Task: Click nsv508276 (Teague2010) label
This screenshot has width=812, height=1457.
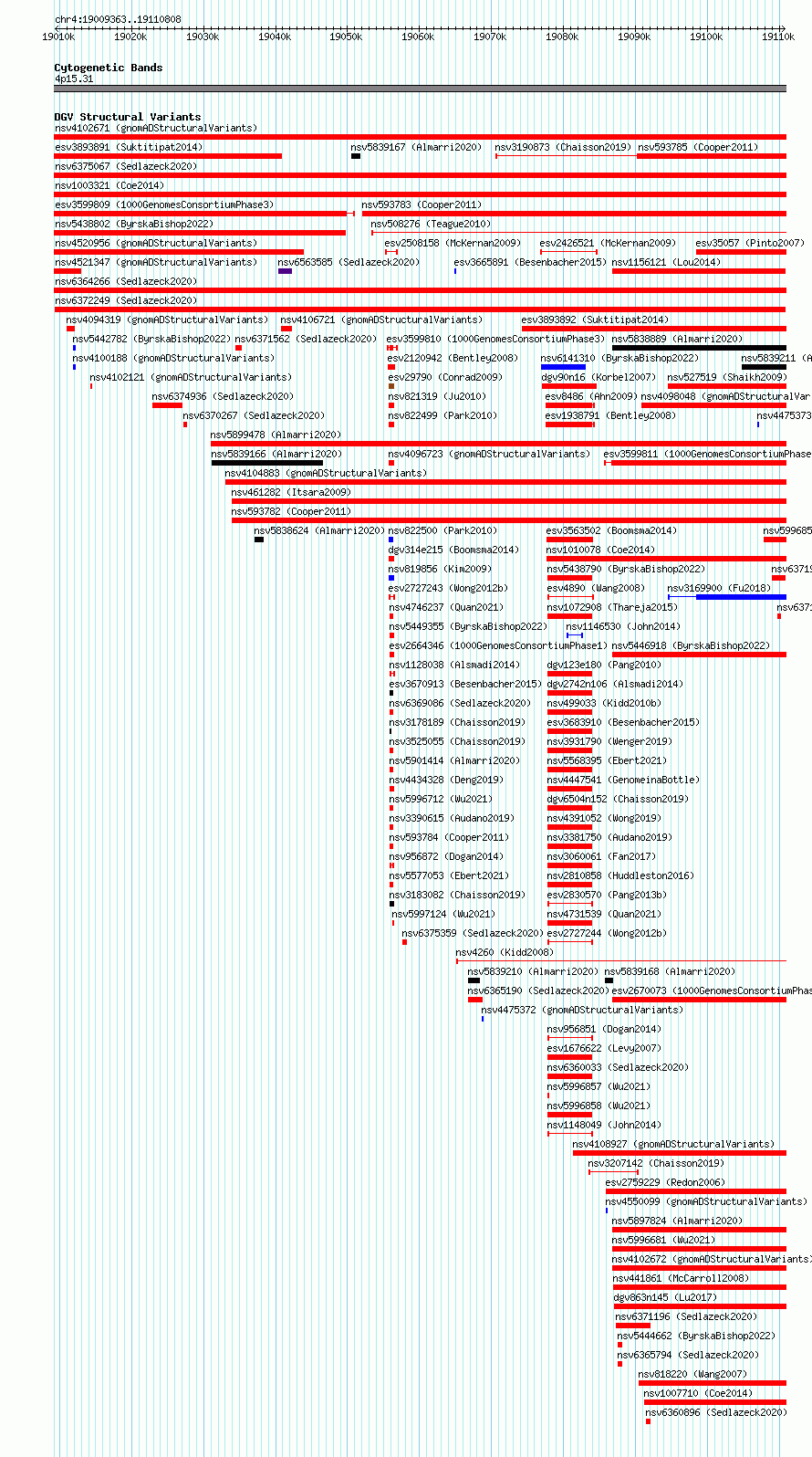Action: click(x=431, y=224)
